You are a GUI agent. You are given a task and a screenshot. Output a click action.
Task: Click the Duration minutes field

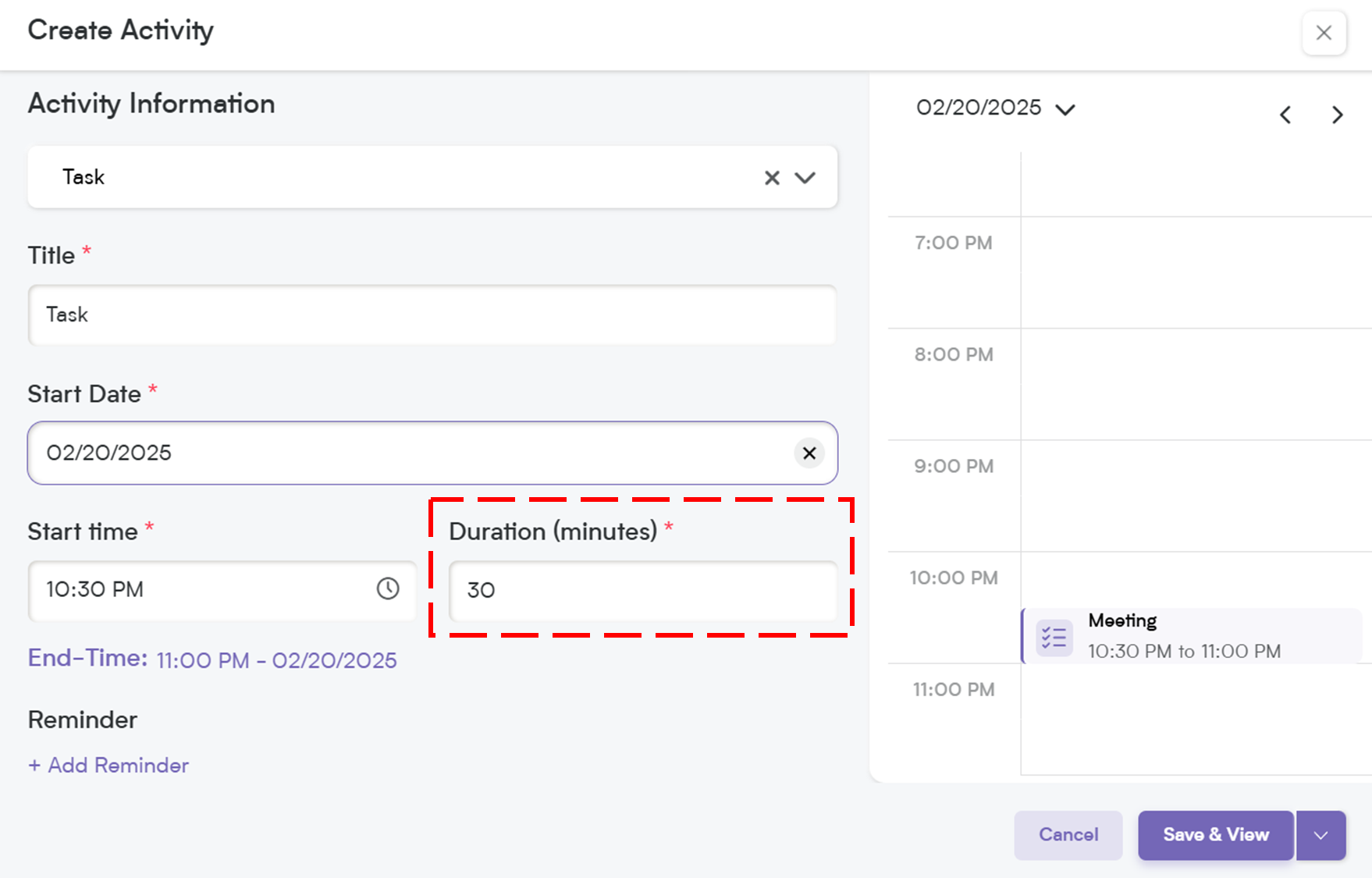point(643,590)
